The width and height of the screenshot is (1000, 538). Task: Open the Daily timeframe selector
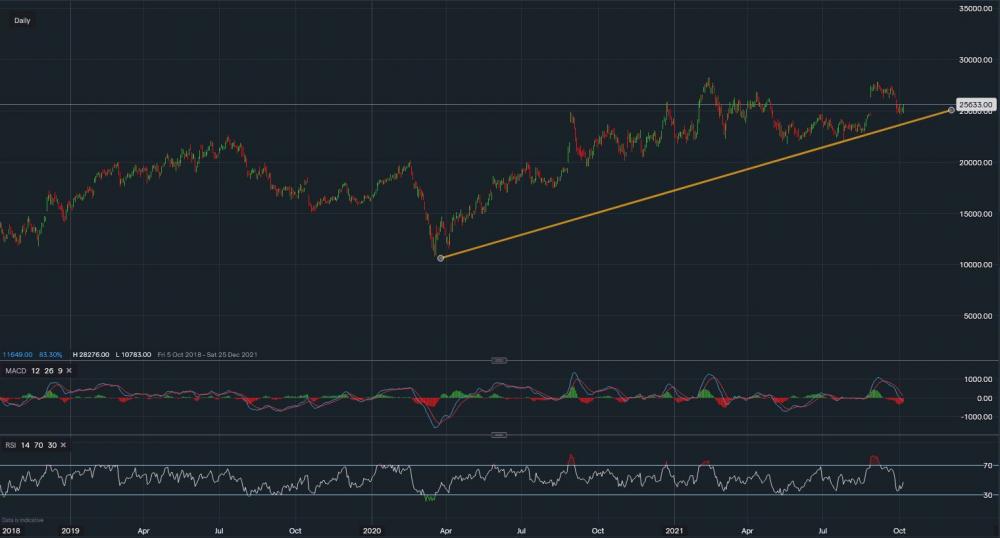22,20
